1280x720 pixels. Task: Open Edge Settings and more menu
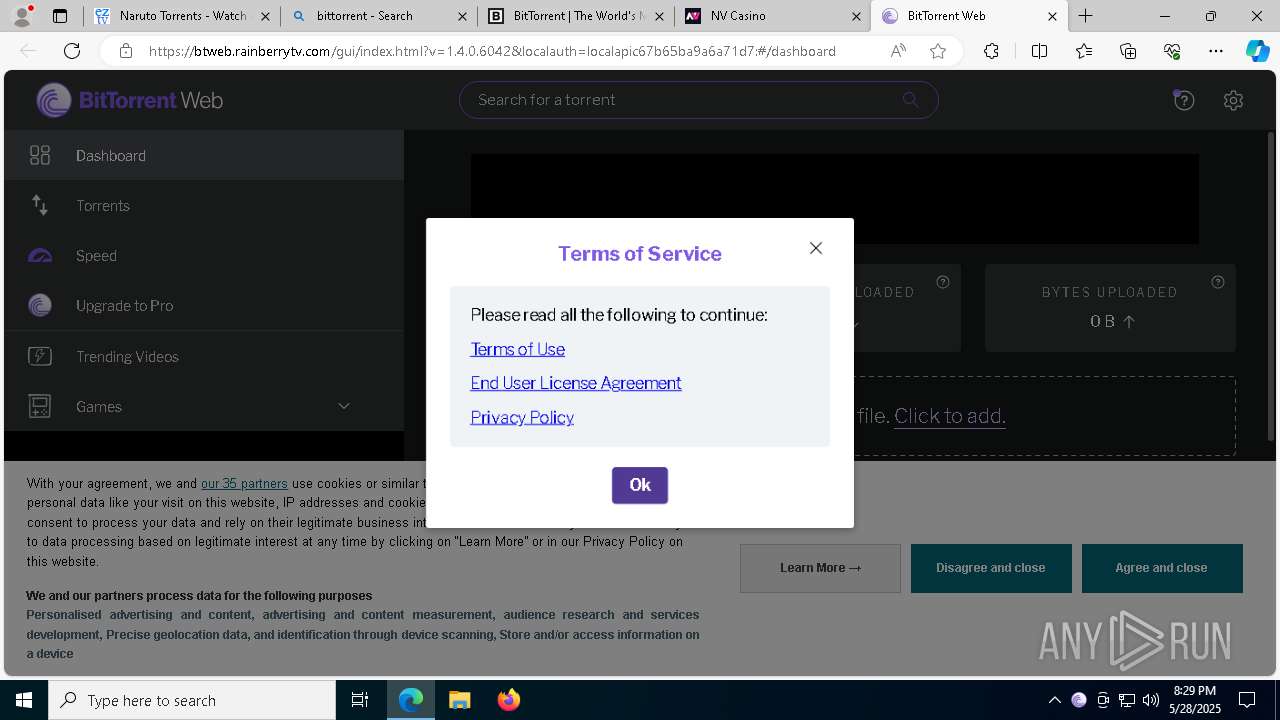pos(1216,51)
